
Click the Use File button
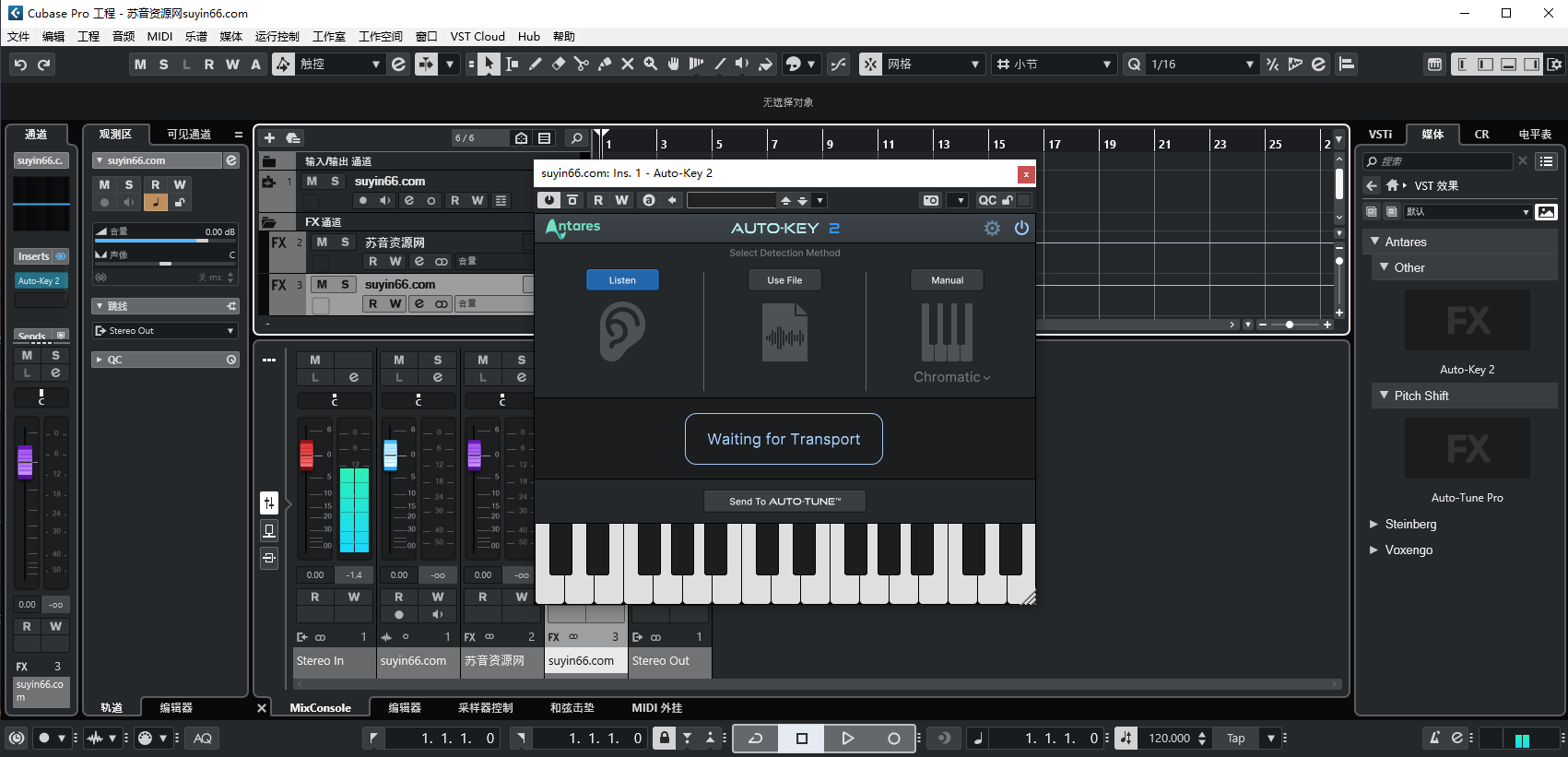coord(784,280)
